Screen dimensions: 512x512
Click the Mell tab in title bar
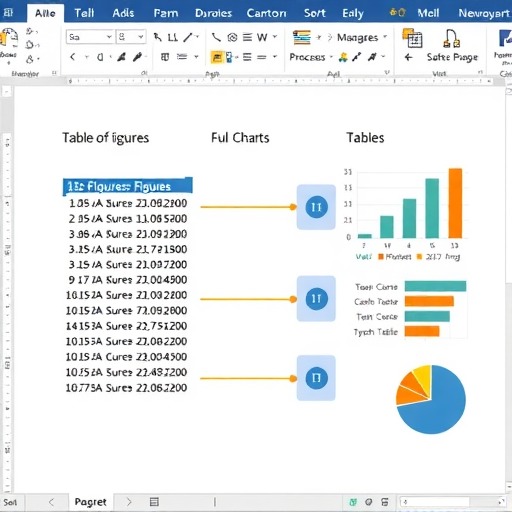(428, 13)
